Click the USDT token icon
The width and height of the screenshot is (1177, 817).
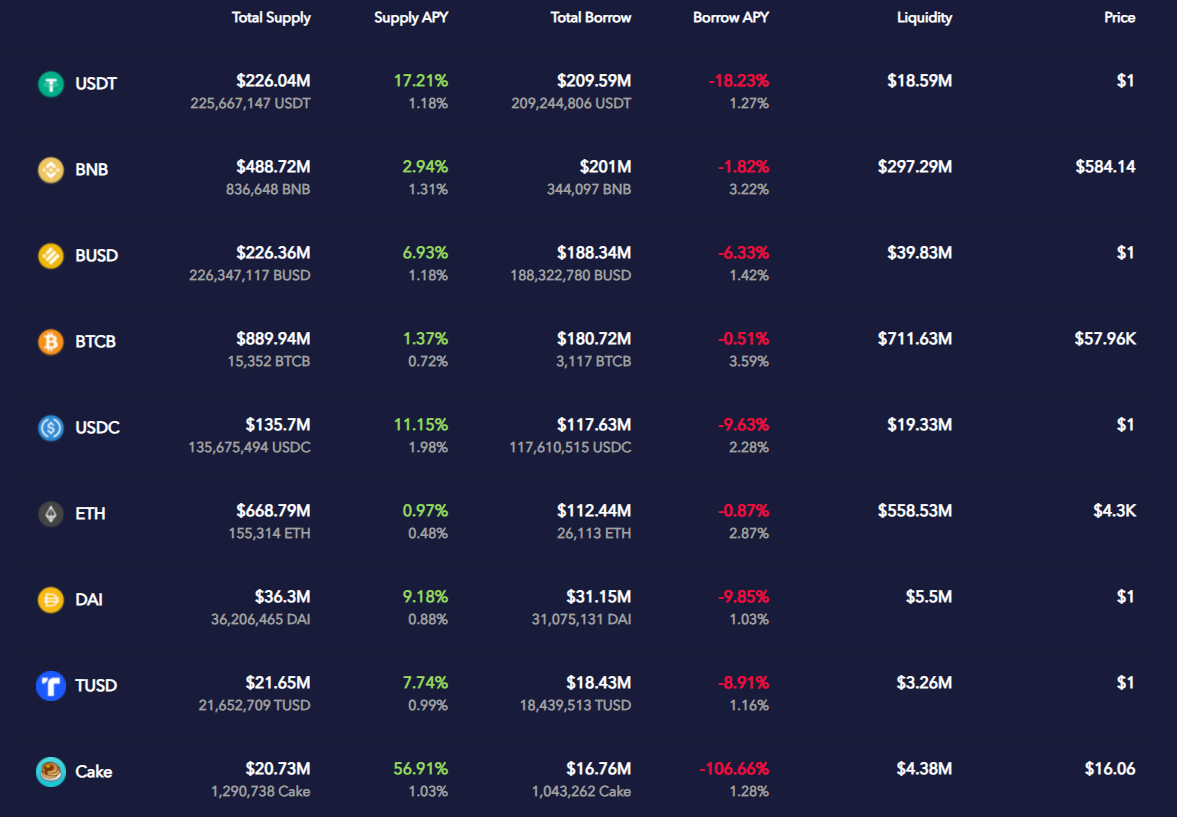click(51, 83)
